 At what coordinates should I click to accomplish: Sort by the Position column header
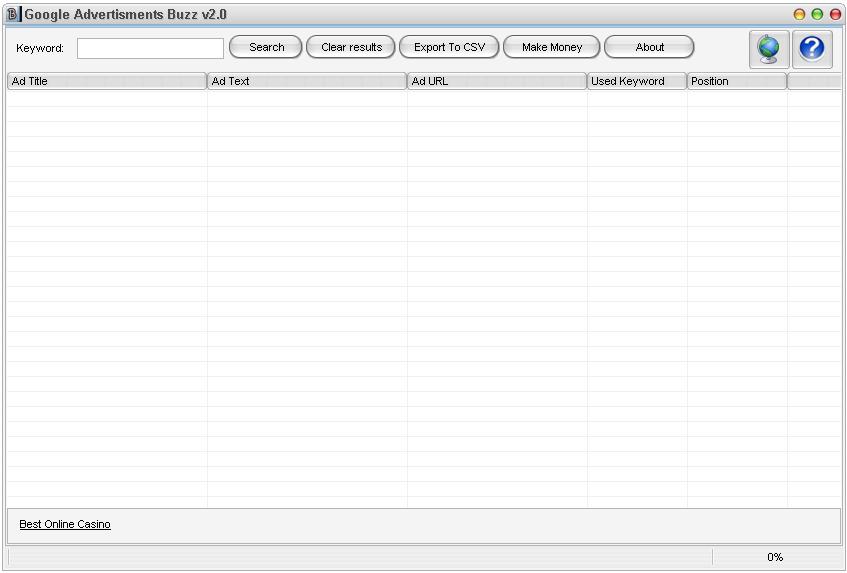[x=737, y=81]
